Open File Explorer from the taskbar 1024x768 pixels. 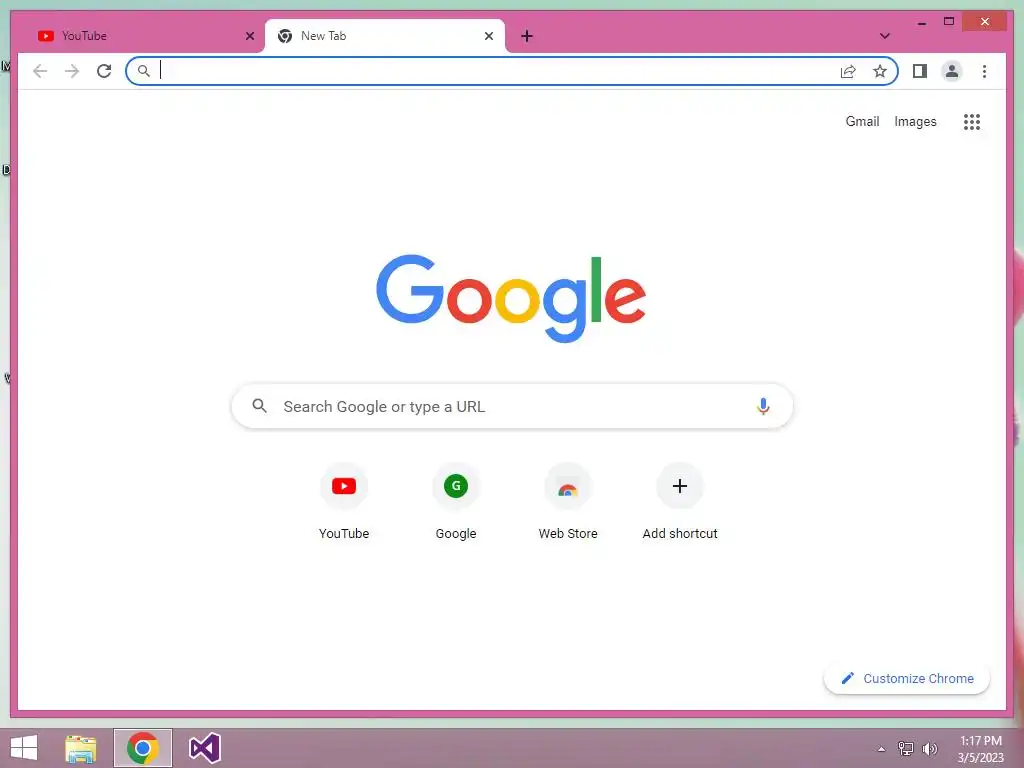tap(80, 748)
